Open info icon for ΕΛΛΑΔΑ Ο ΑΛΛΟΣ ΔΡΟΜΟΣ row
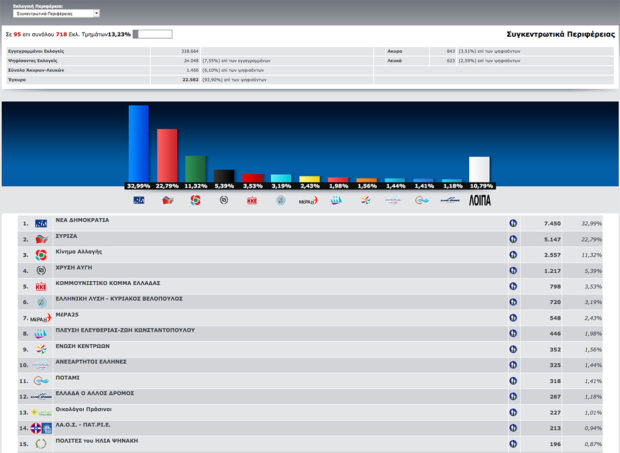The width and height of the screenshot is (620, 453). (x=513, y=396)
